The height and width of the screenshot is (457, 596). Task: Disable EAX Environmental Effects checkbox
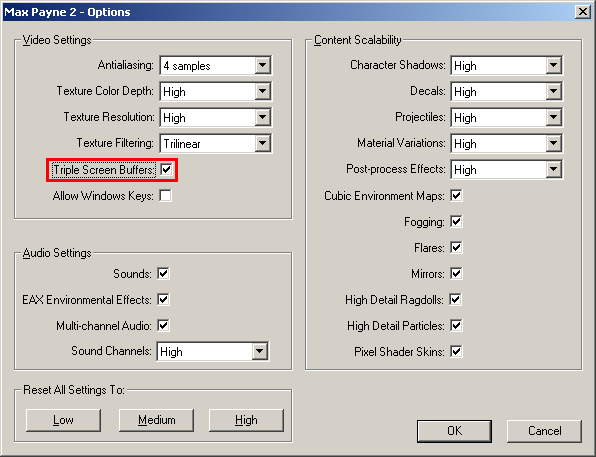coord(163,299)
